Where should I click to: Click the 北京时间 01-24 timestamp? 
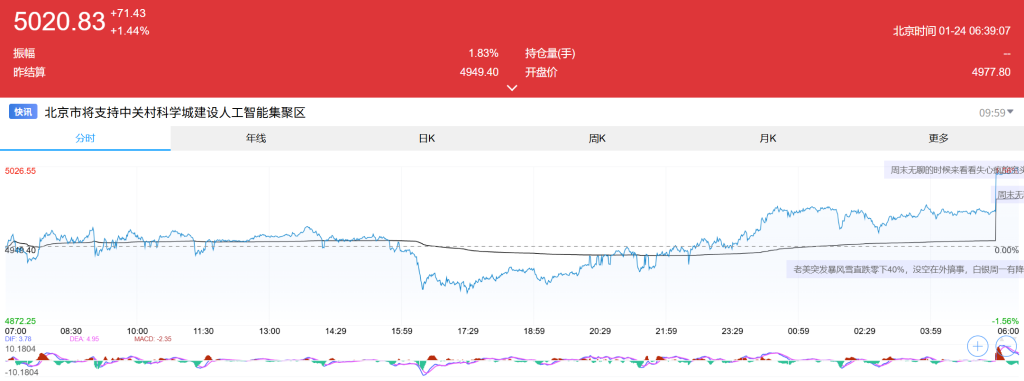952,31
